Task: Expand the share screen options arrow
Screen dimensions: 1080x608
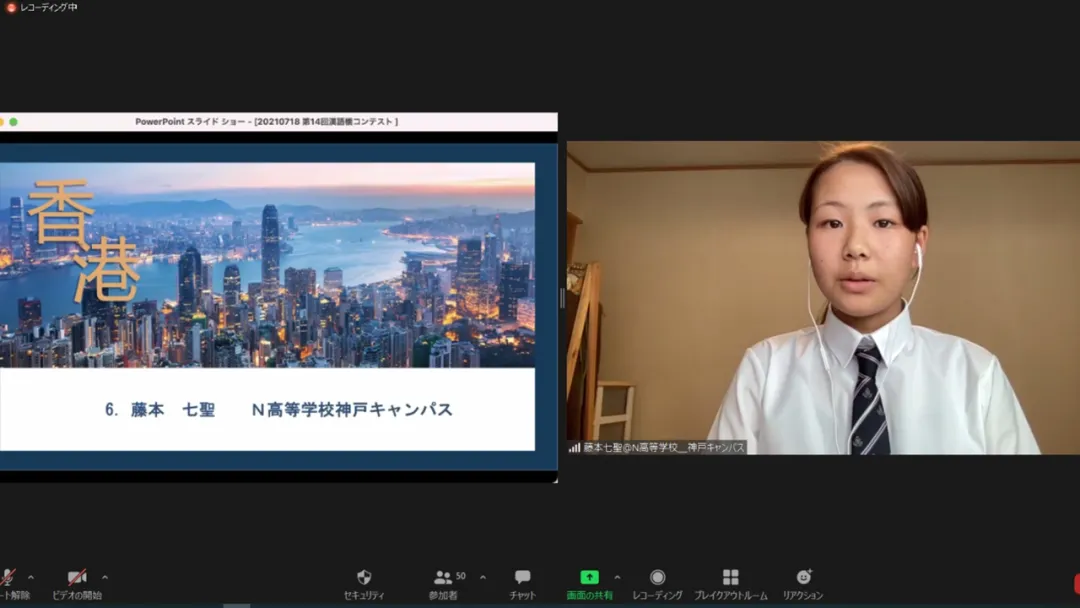Action: [x=617, y=577]
